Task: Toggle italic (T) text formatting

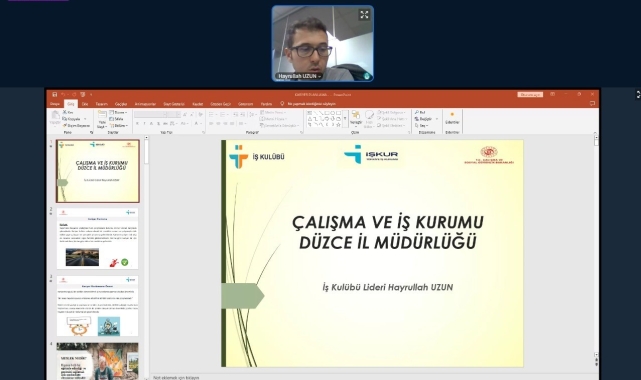Action: (144, 123)
